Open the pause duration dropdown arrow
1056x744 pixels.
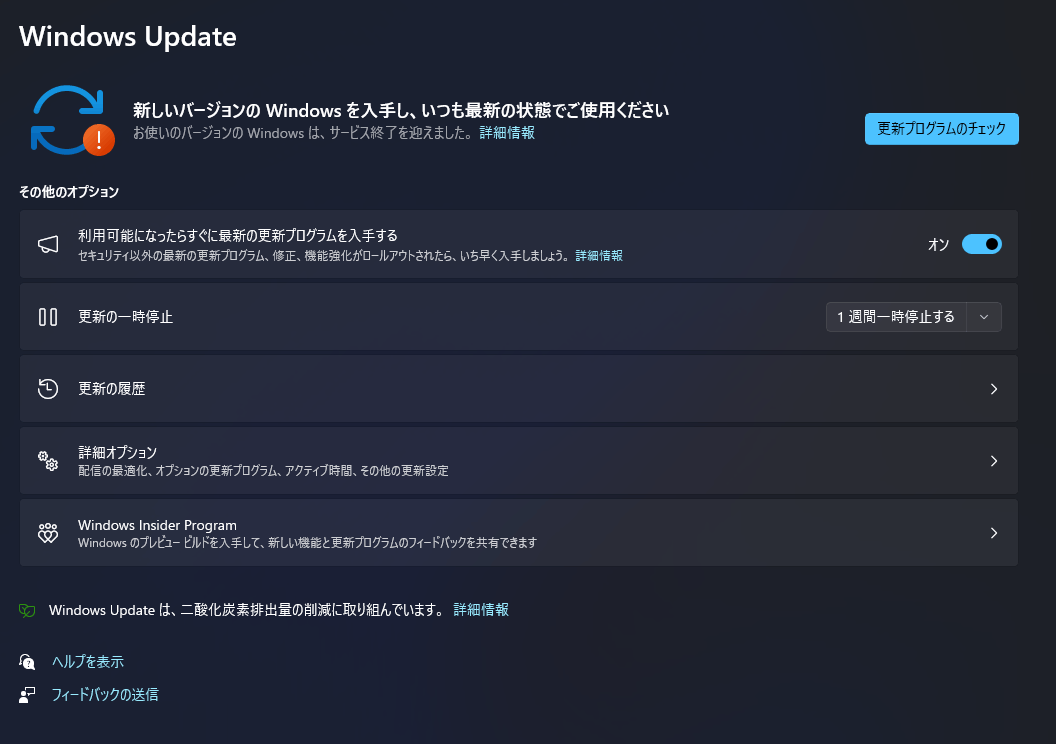point(984,317)
